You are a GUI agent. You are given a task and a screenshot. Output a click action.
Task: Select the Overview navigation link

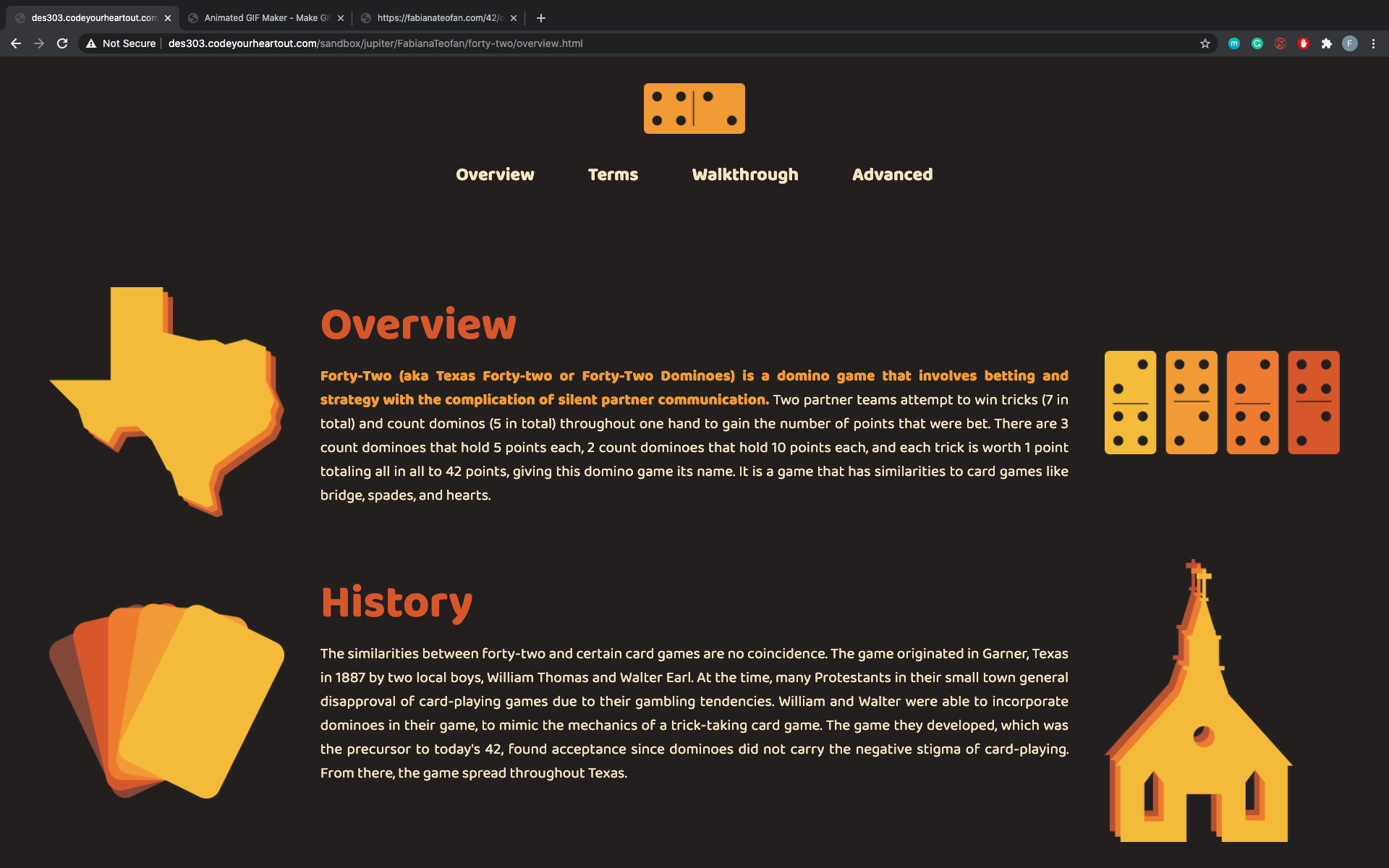coord(495,174)
